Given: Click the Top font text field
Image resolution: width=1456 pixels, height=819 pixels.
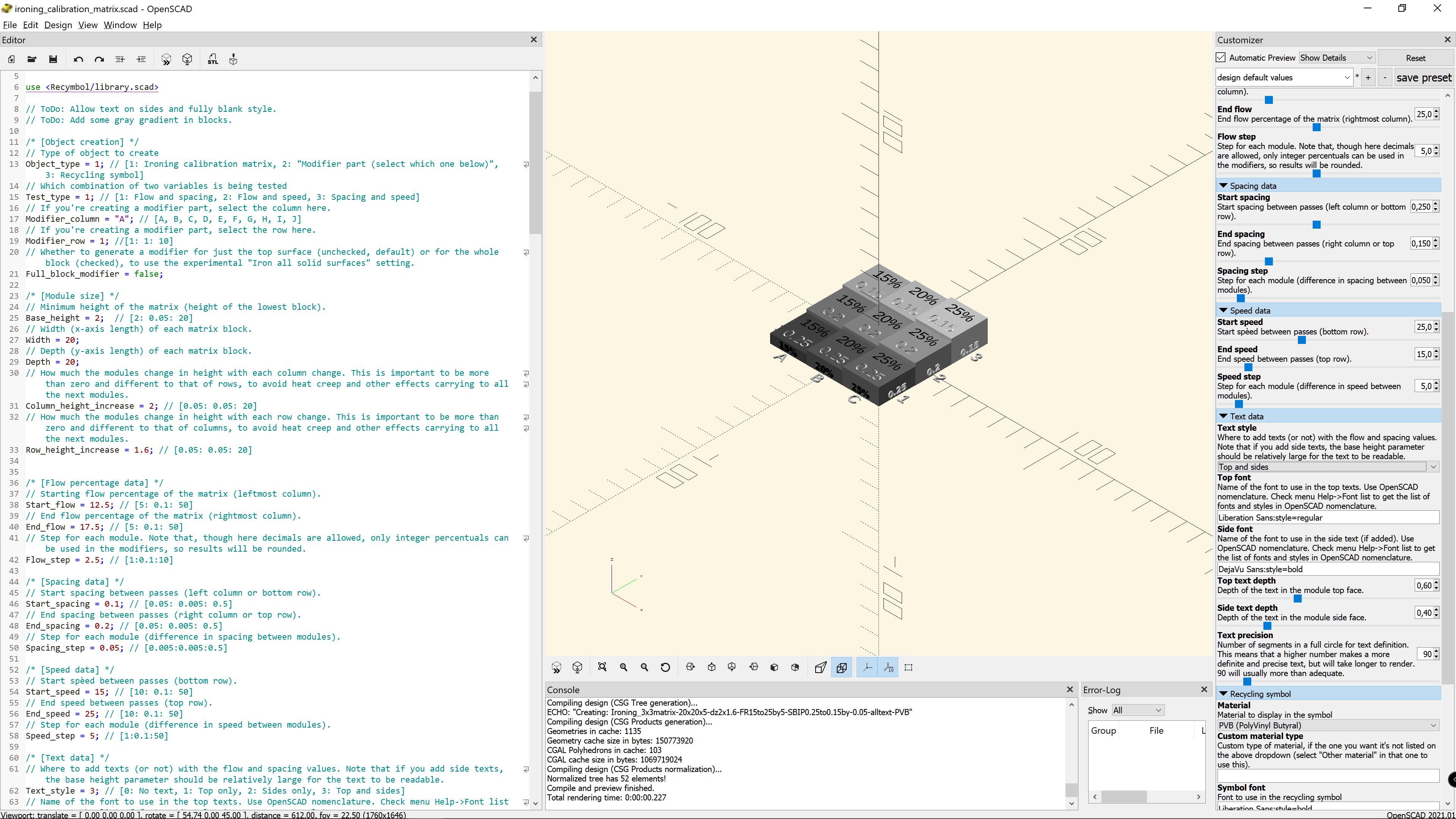Looking at the screenshot, I should click(x=1328, y=518).
